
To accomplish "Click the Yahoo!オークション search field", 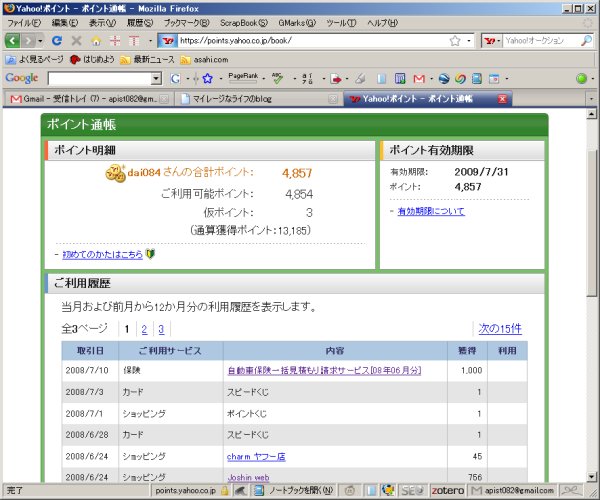I will coord(541,41).
